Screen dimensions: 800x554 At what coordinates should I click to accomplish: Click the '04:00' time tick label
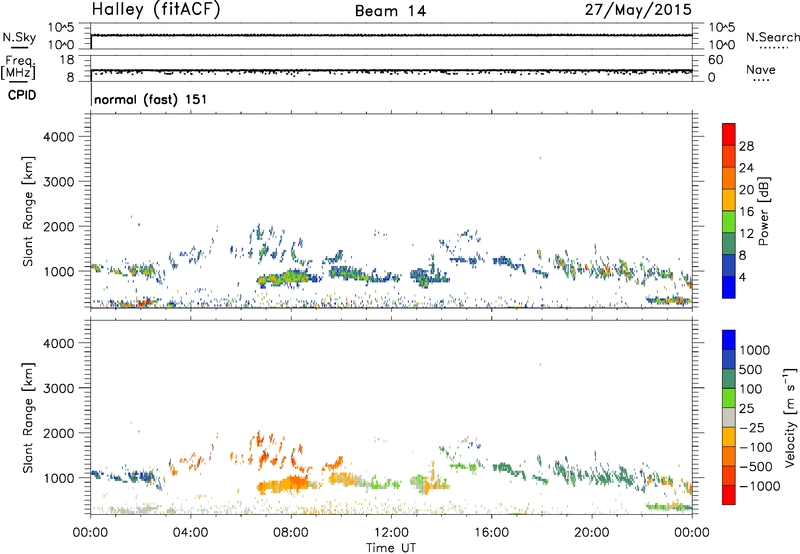(x=191, y=533)
